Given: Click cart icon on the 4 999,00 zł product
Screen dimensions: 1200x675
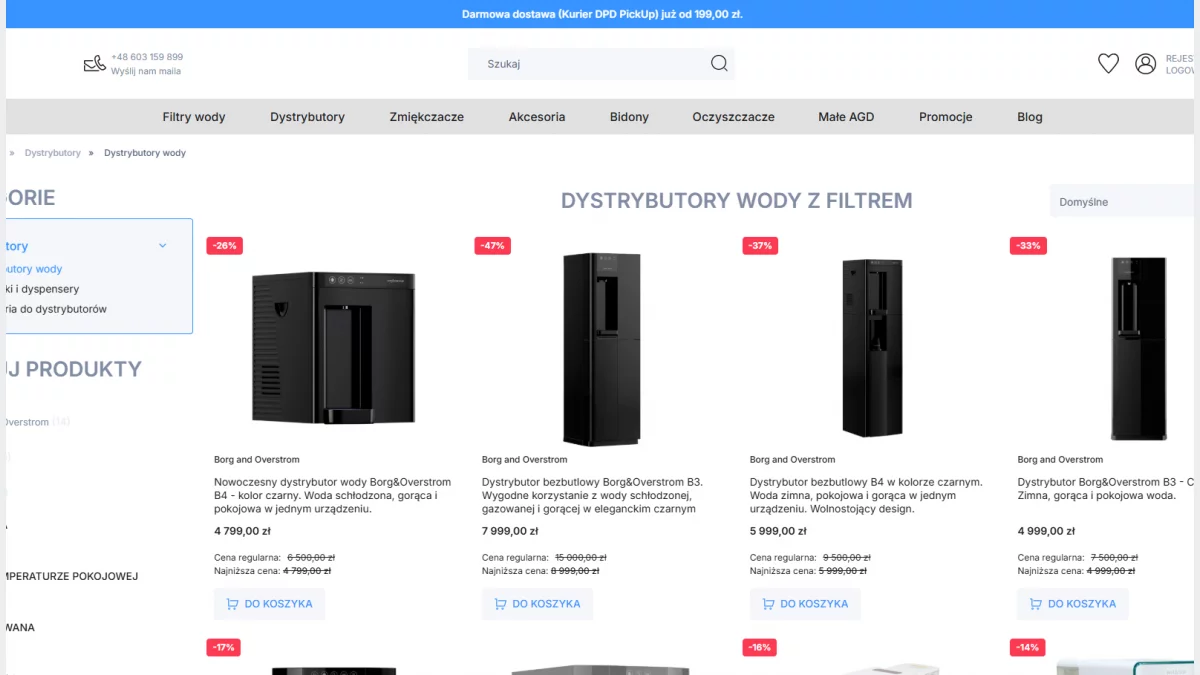Looking at the screenshot, I should pyautogui.click(x=1036, y=604).
